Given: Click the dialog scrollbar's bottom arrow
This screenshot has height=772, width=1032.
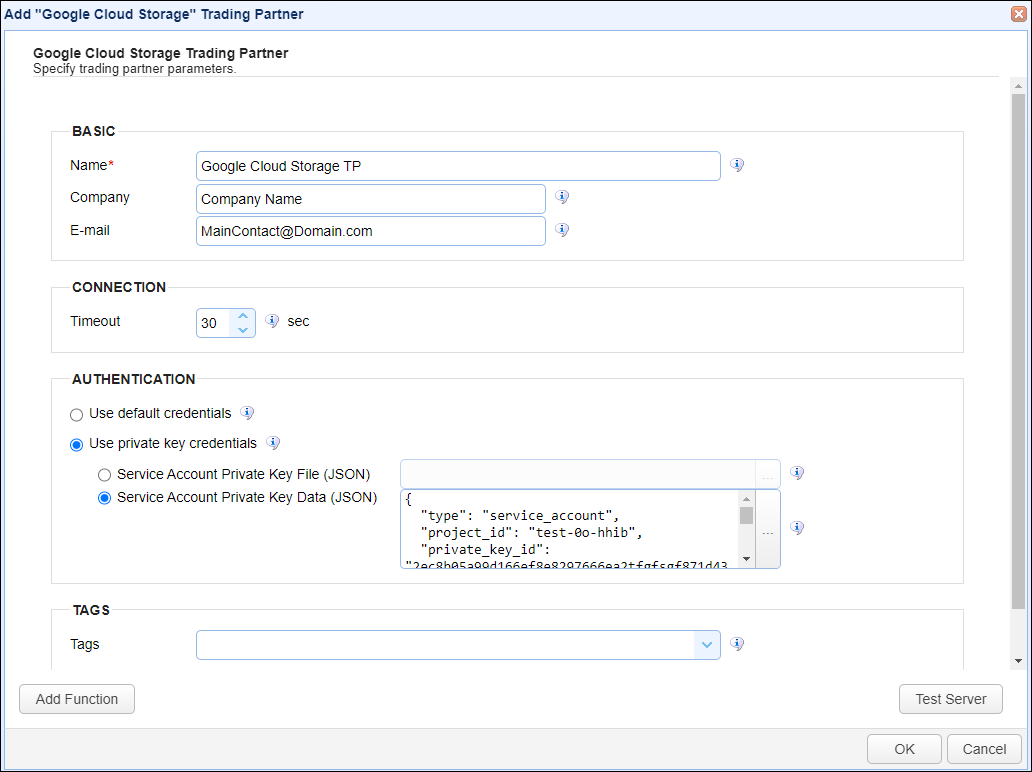Looking at the screenshot, I should click(1018, 661).
